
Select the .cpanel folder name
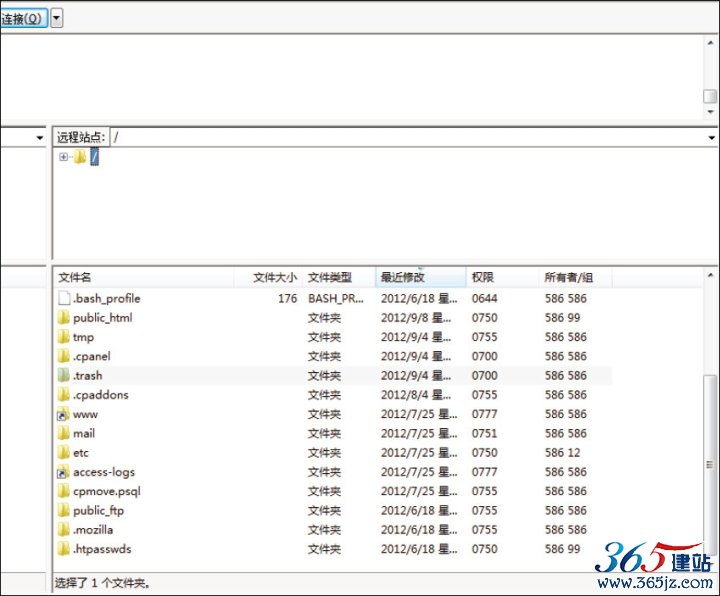[x=92, y=356]
